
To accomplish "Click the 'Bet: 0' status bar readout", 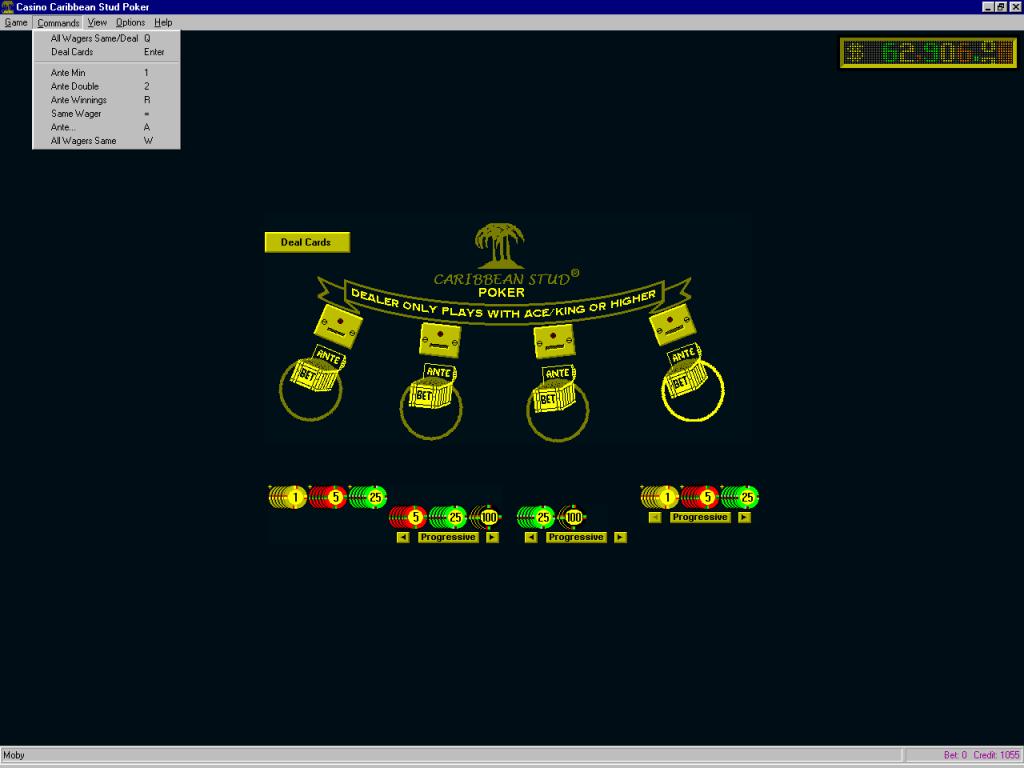I will tap(955, 756).
